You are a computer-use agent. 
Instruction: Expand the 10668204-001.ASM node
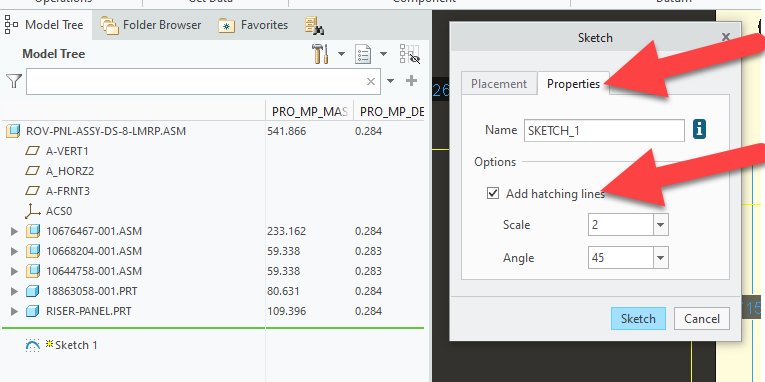15,251
